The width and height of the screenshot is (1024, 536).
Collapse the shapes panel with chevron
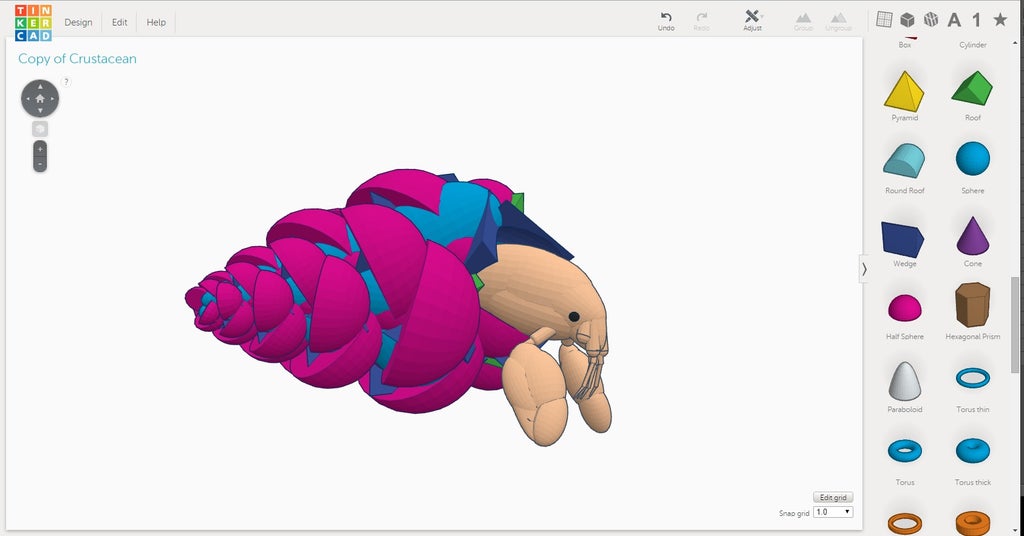click(864, 269)
